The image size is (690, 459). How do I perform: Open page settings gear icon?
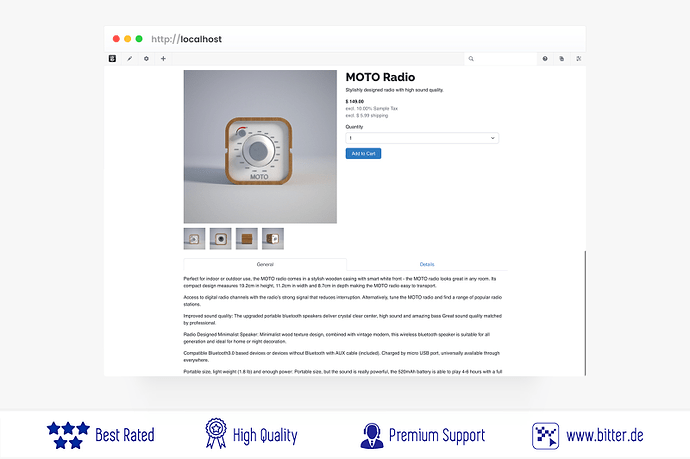[146, 59]
